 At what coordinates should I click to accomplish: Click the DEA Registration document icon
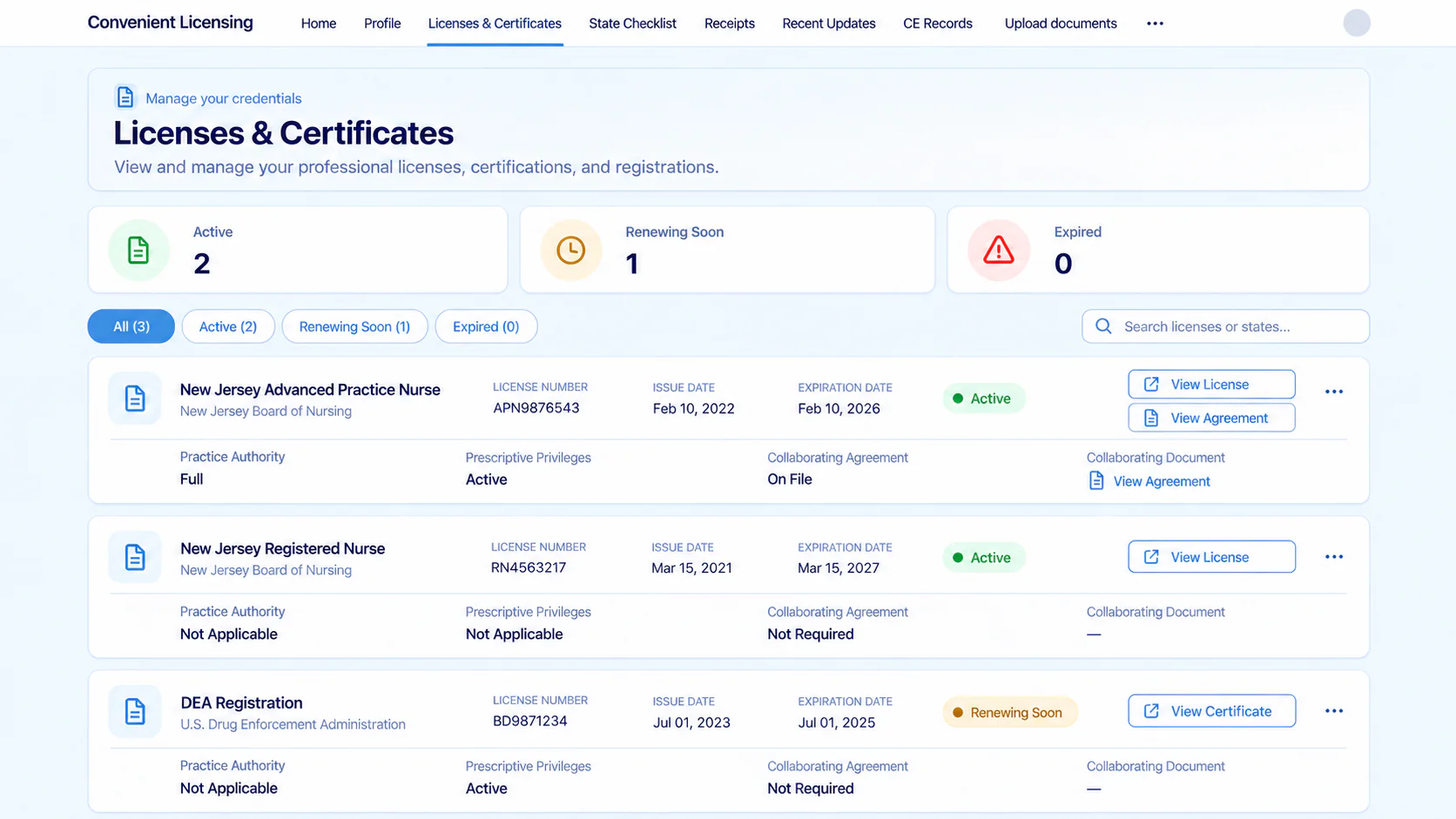135,711
